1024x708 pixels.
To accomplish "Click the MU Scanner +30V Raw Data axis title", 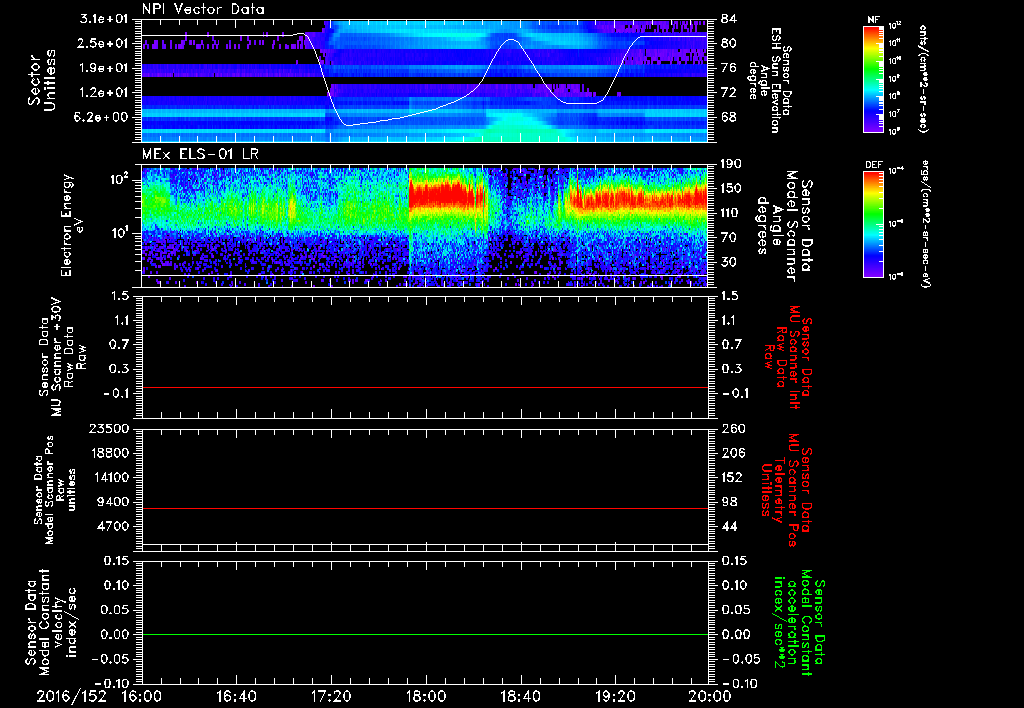I will tap(63, 357).
